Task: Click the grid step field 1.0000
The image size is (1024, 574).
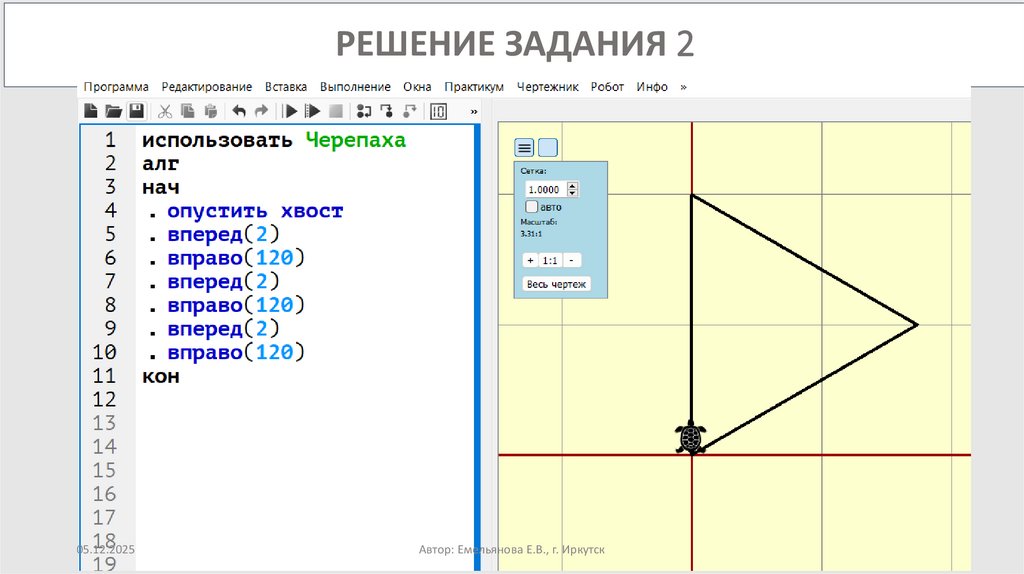Action: [544, 189]
